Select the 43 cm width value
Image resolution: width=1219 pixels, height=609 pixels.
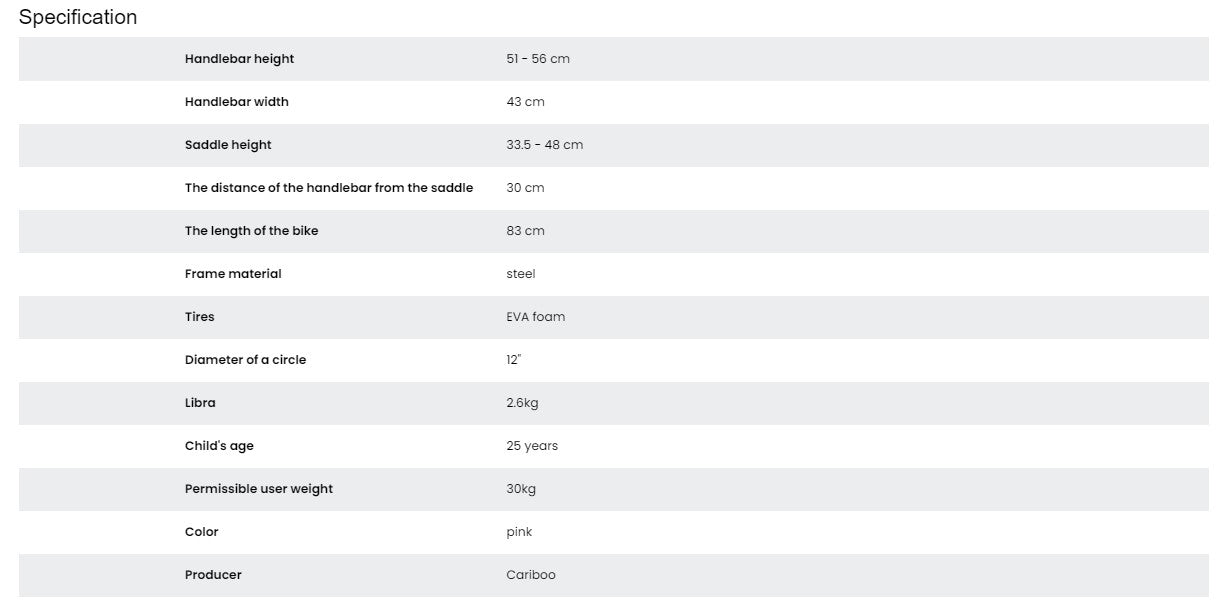525,102
